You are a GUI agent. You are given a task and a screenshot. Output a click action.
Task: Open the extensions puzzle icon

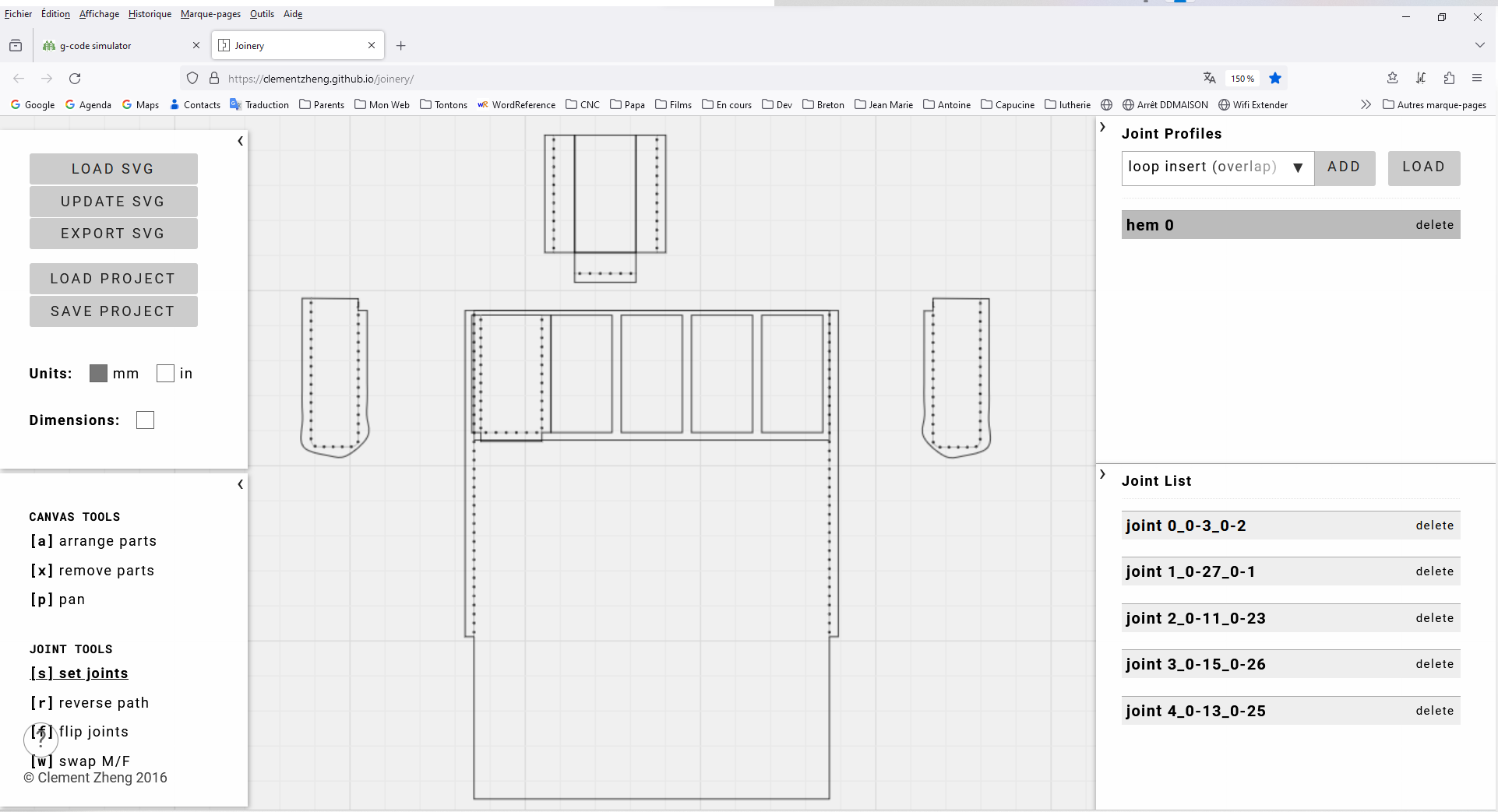pyautogui.click(x=1448, y=79)
